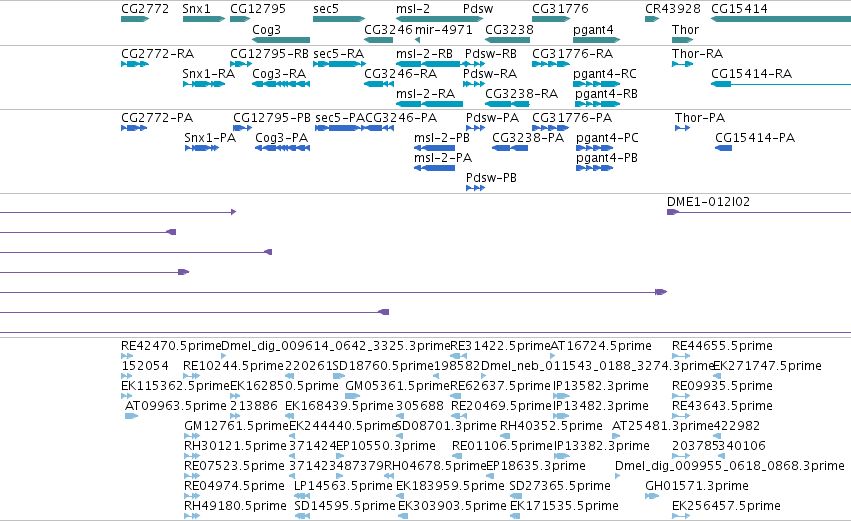851x521 pixels.
Task: Select the msl-2-RA transcript glyph
Action: (429, 104)
